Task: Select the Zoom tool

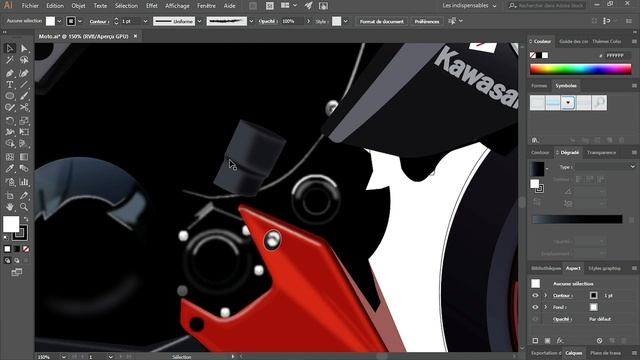Action: (24, 207)
